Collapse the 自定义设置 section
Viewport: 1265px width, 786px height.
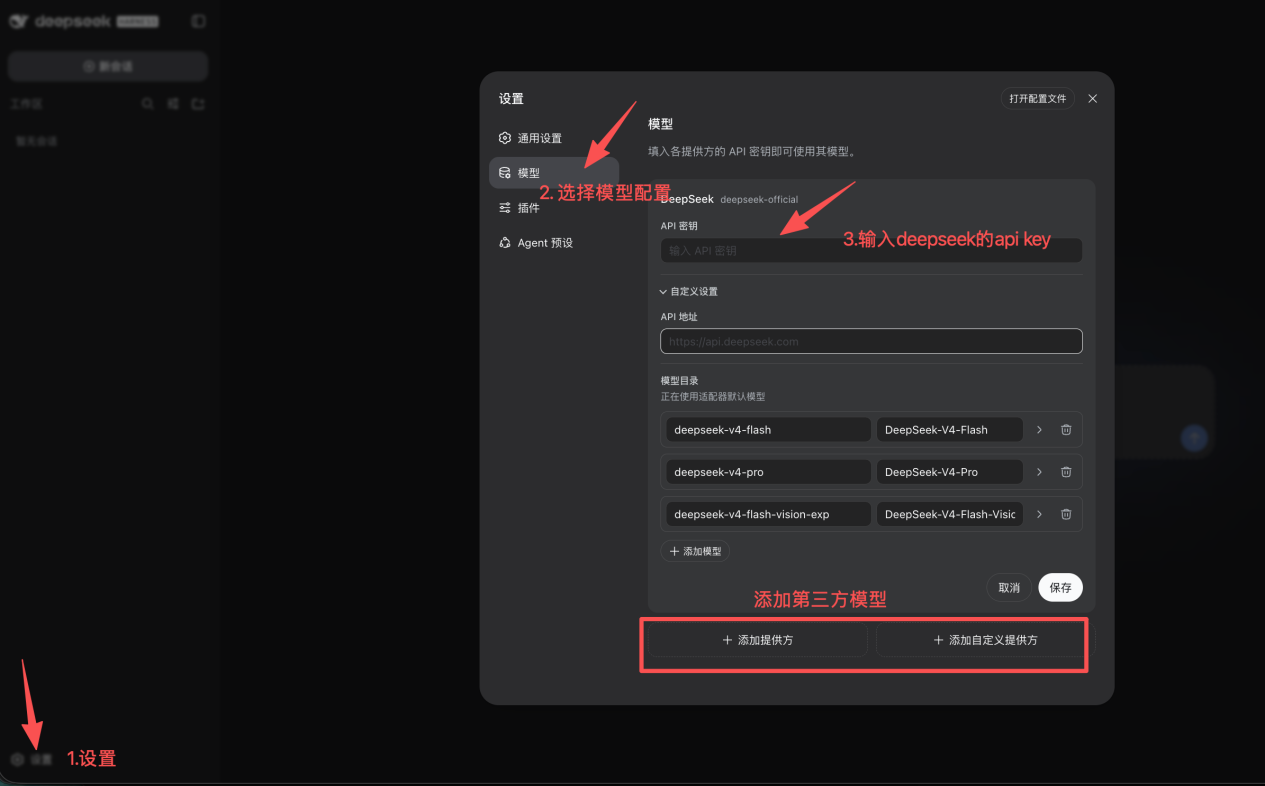pyautogui.click(x=688, y=292)
